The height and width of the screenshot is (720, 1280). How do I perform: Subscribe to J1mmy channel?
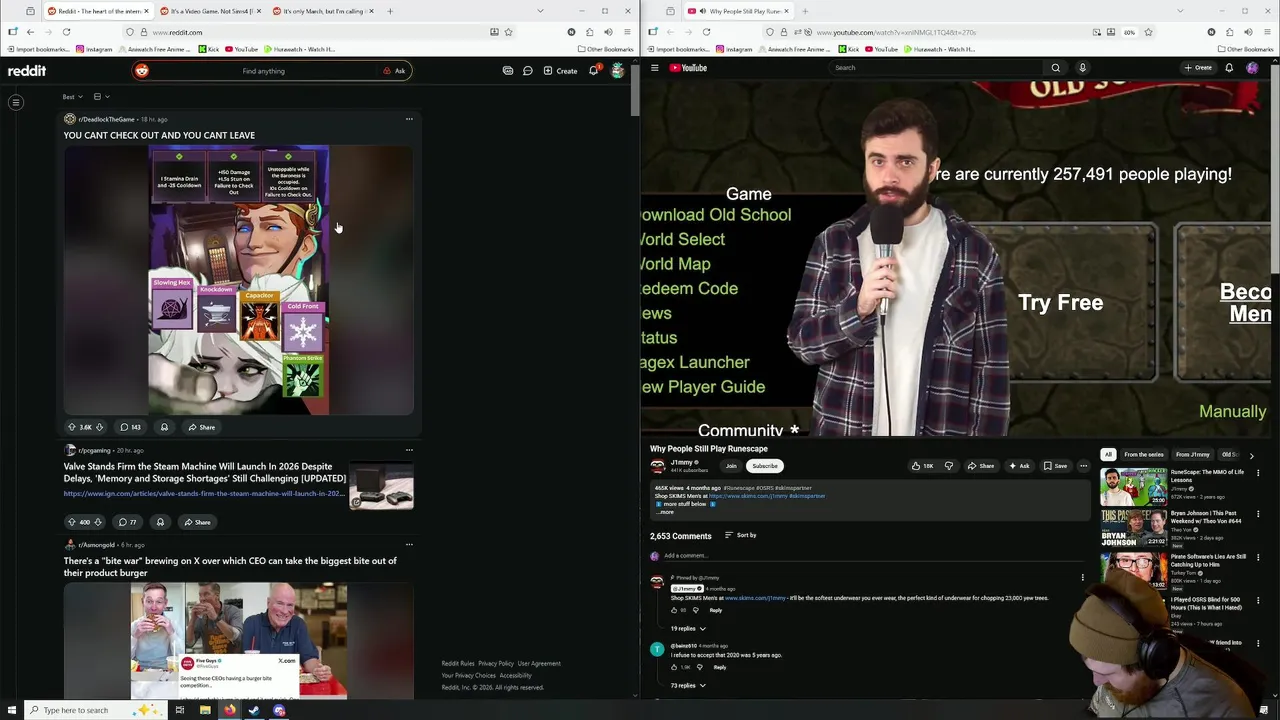[765, 466]
